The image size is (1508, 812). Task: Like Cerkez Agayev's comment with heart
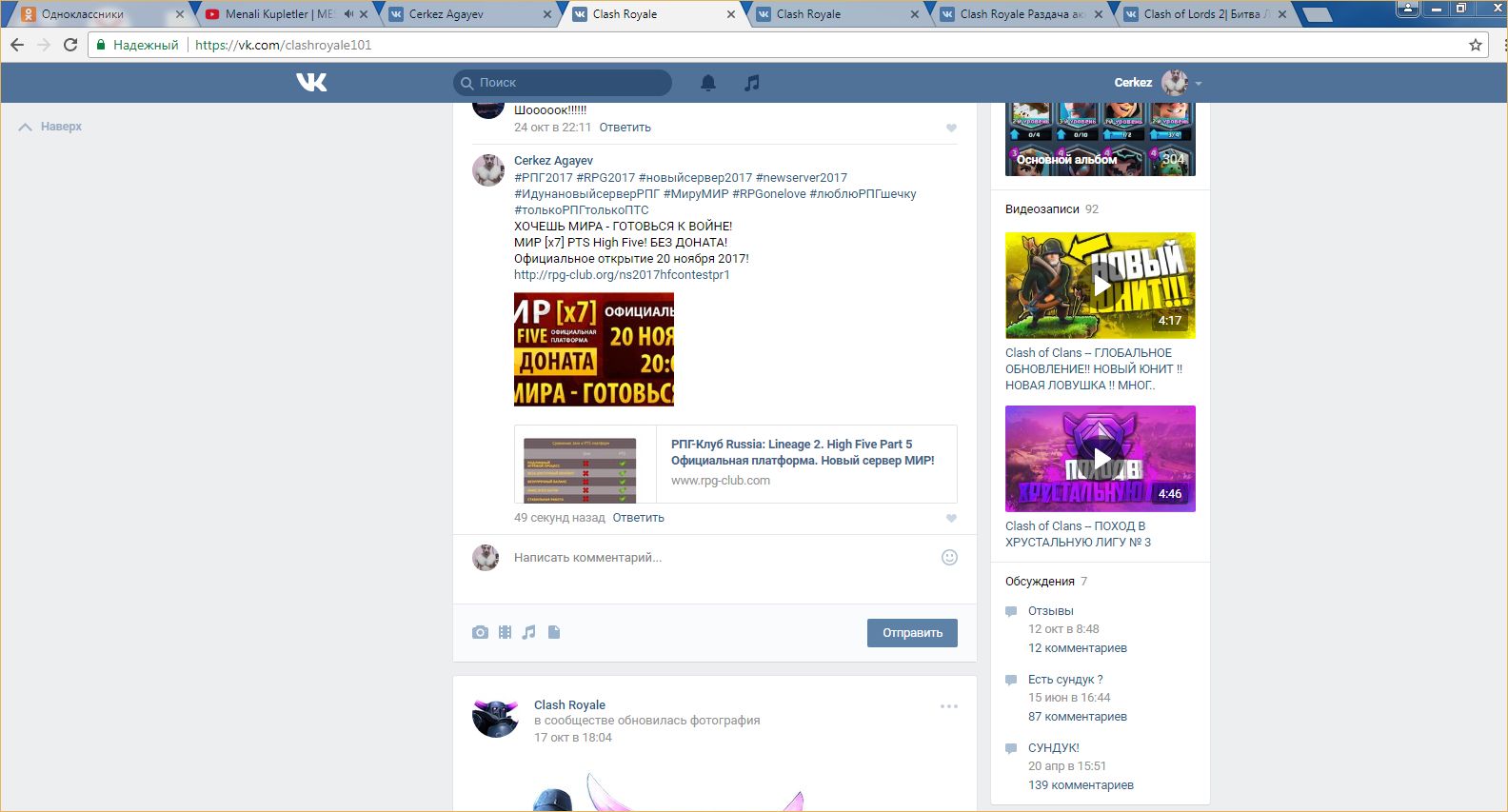[951, 519]
